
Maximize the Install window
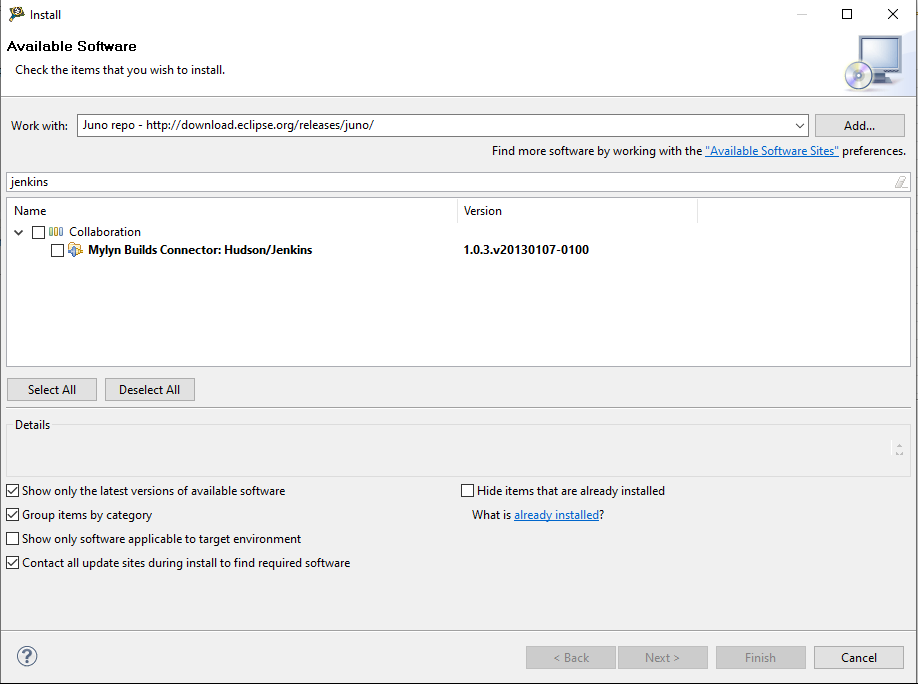847,14
